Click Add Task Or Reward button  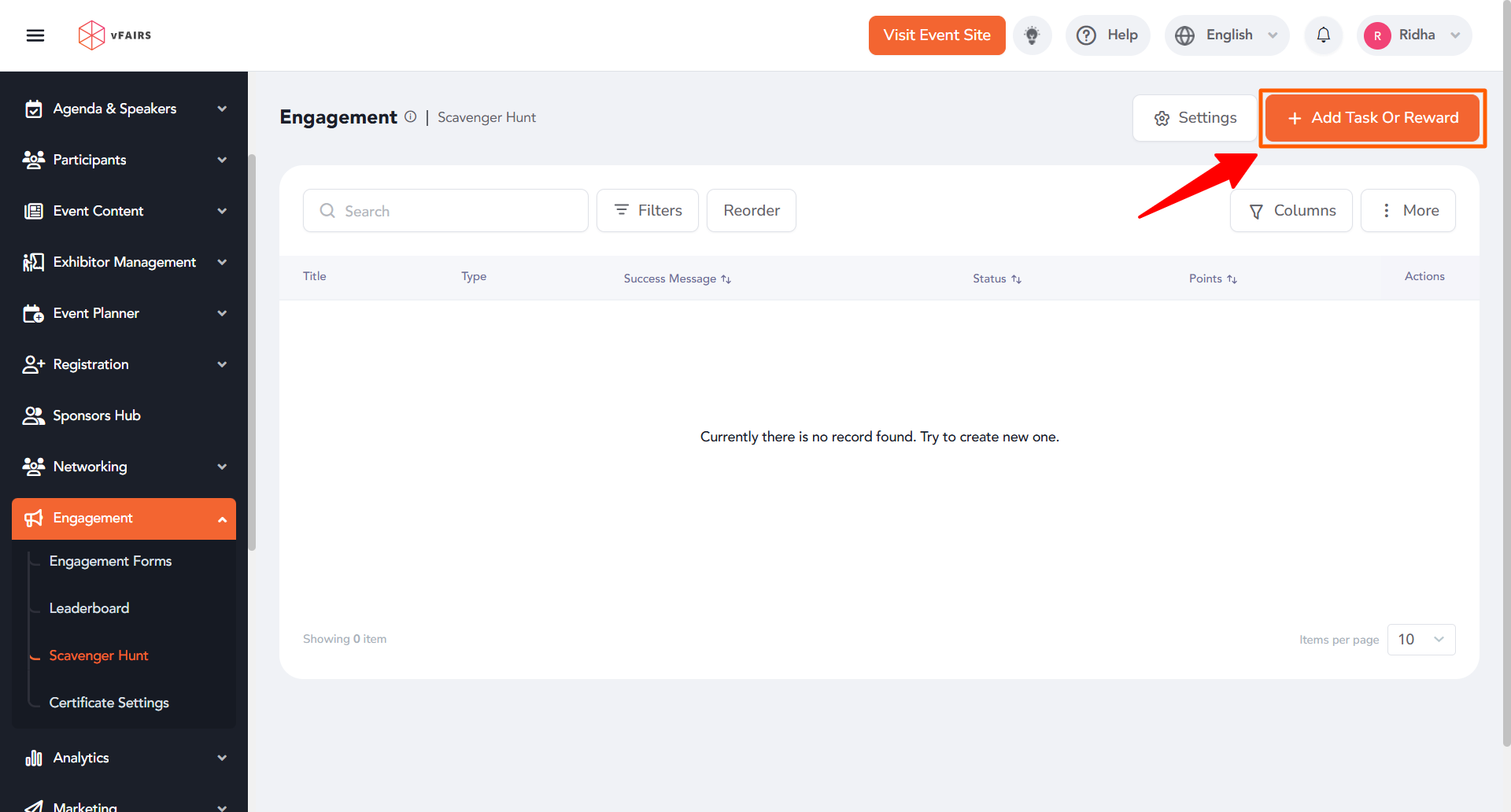(x=1372, y=118)
